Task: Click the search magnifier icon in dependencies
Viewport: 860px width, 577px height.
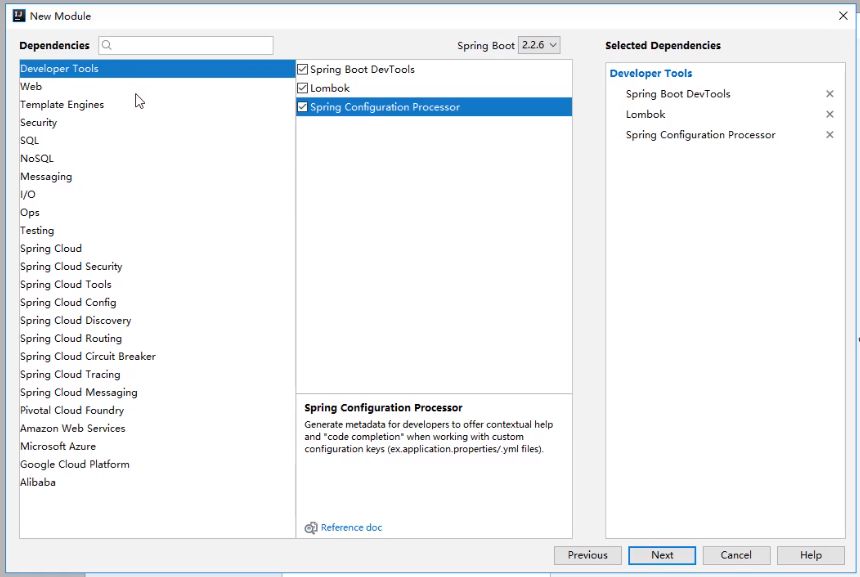Action: (107, 45)
